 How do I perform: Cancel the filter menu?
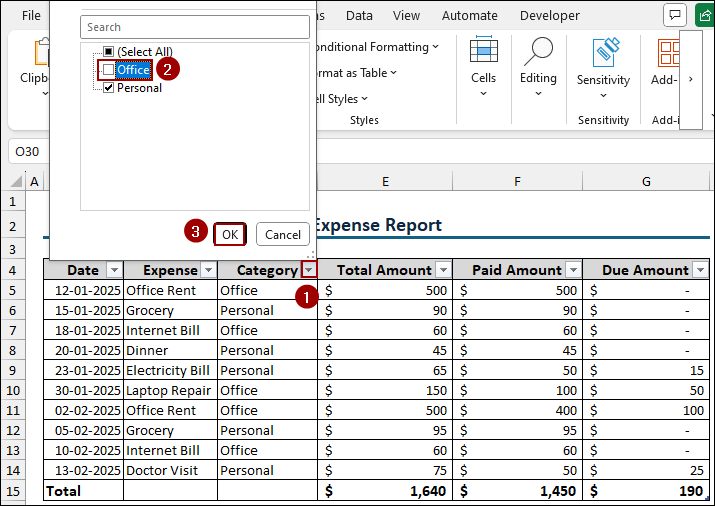coord(282,234)
